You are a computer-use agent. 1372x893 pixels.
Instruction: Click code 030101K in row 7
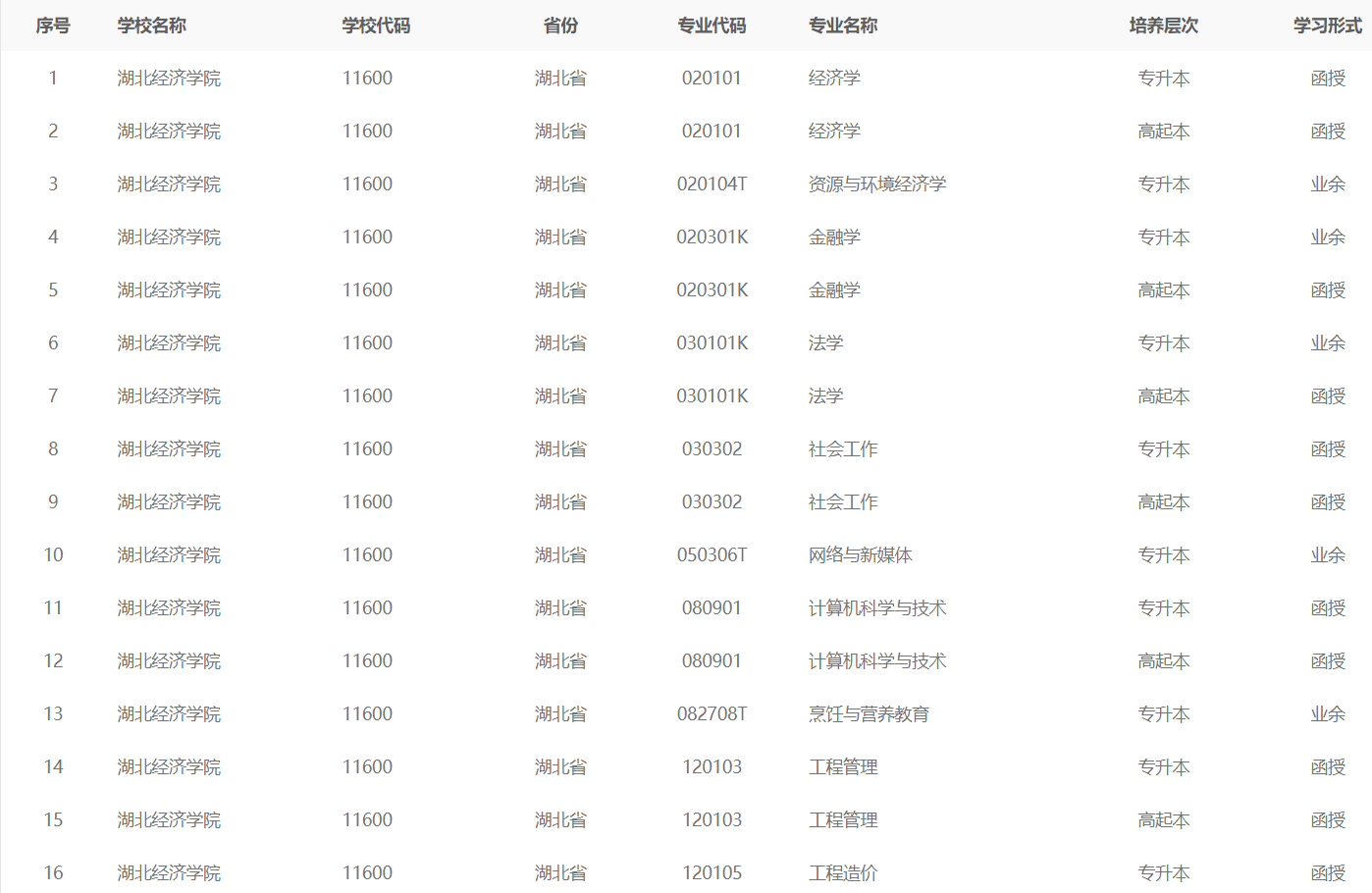click(x=712, y=396)
